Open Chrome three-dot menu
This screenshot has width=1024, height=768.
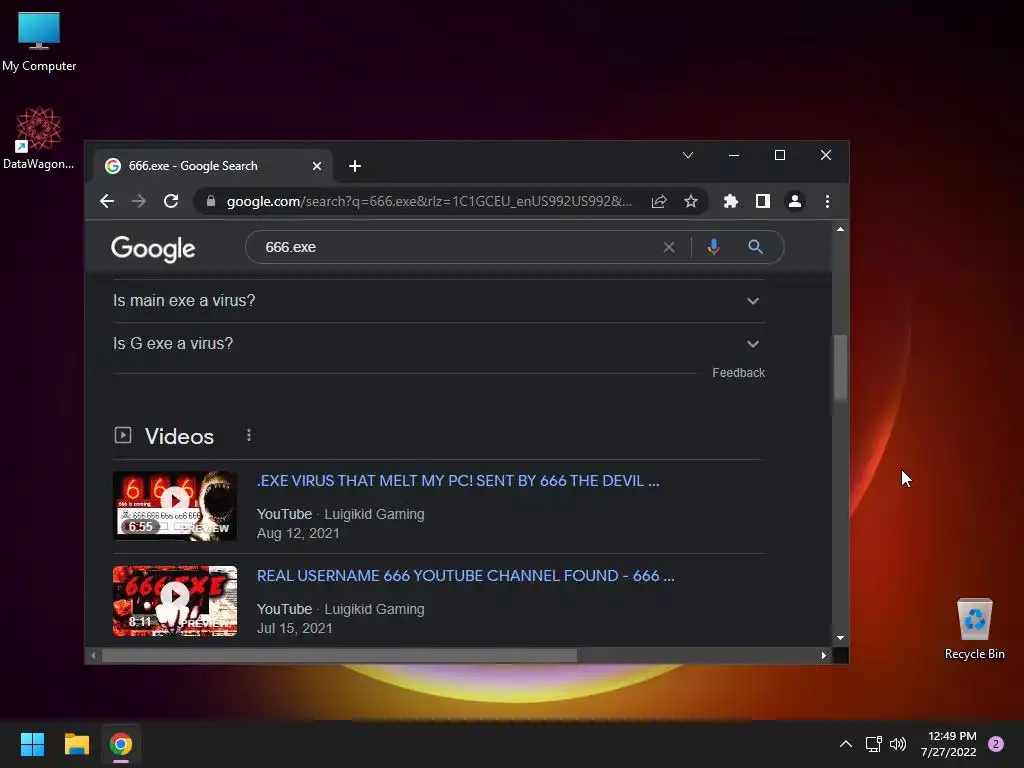pos(827,201)
